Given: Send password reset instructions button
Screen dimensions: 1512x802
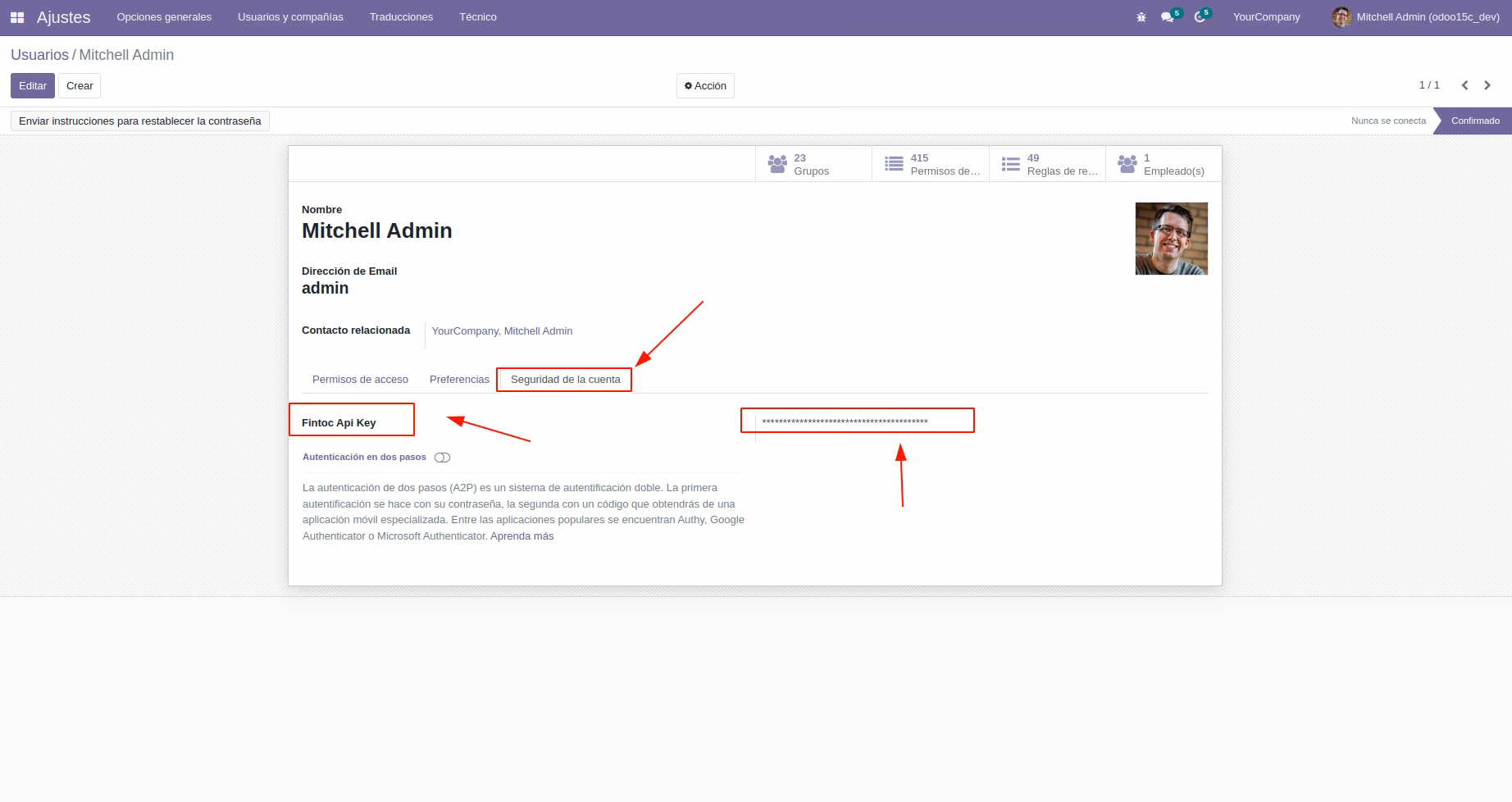Looking at the screenshot, I should click(140, 121).
